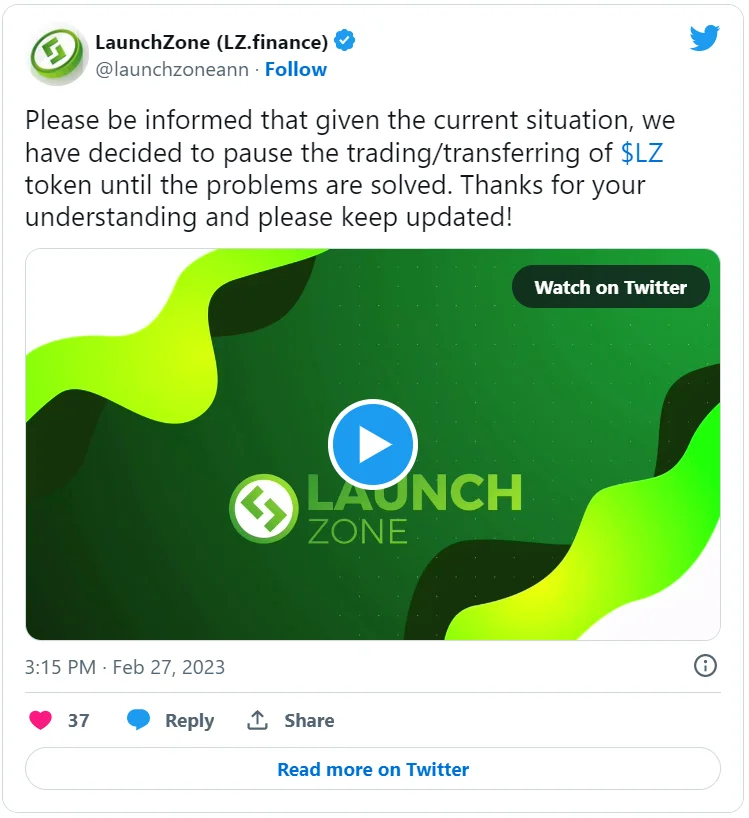Select the Reply text label
Image resolution: width=749 pixels, height=818 pixels.
pyautogui.click(x=189, y=720)
